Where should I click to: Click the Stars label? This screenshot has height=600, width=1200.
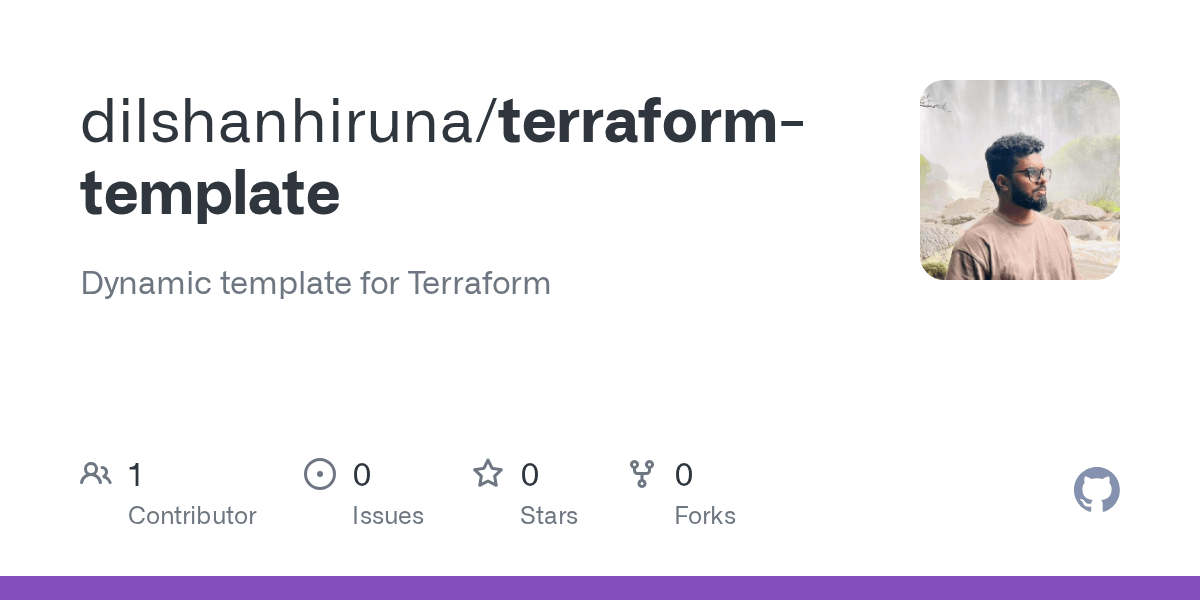pos(549,516)
